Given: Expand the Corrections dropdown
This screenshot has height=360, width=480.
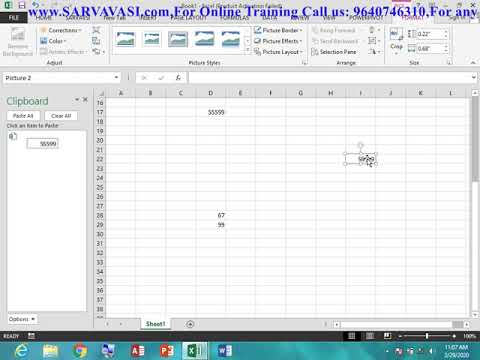Looking at the screenshot, I should click(61, 30).
